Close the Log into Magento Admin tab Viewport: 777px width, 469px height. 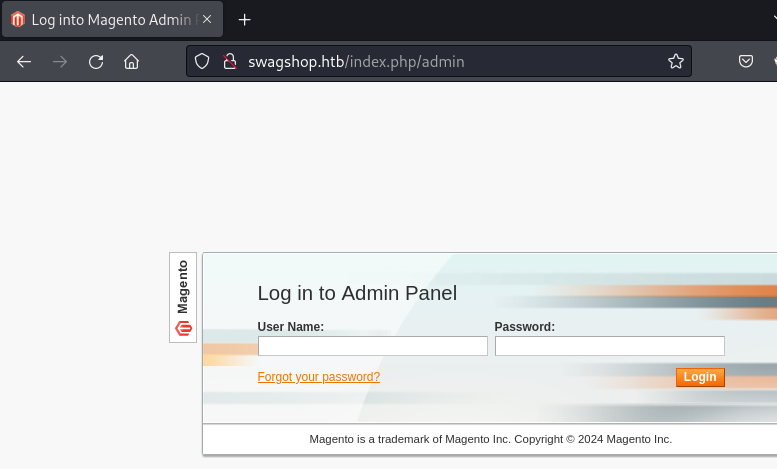(207, 19)
